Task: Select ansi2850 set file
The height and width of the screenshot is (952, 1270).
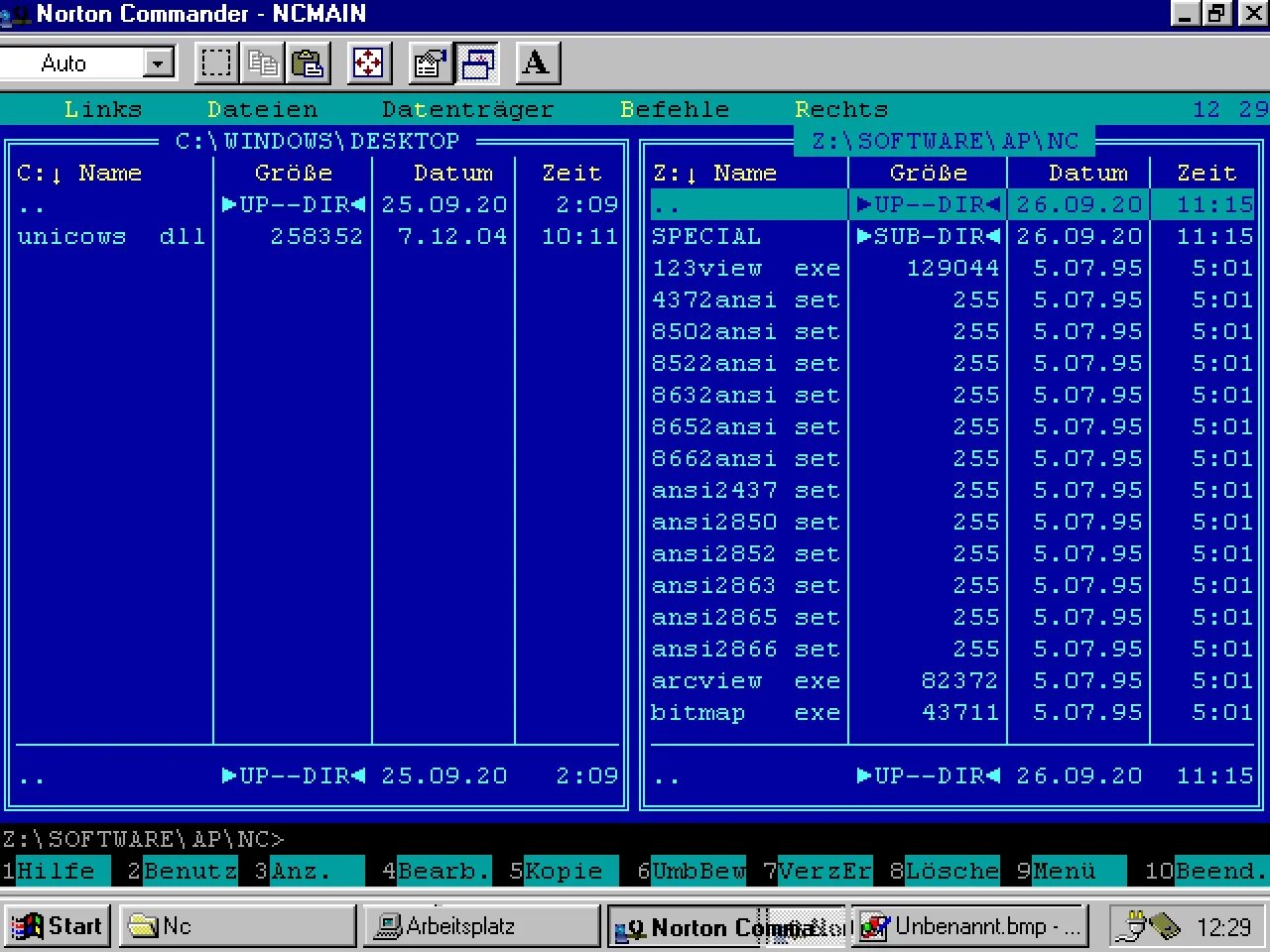Action: click(x=952, y=522)
